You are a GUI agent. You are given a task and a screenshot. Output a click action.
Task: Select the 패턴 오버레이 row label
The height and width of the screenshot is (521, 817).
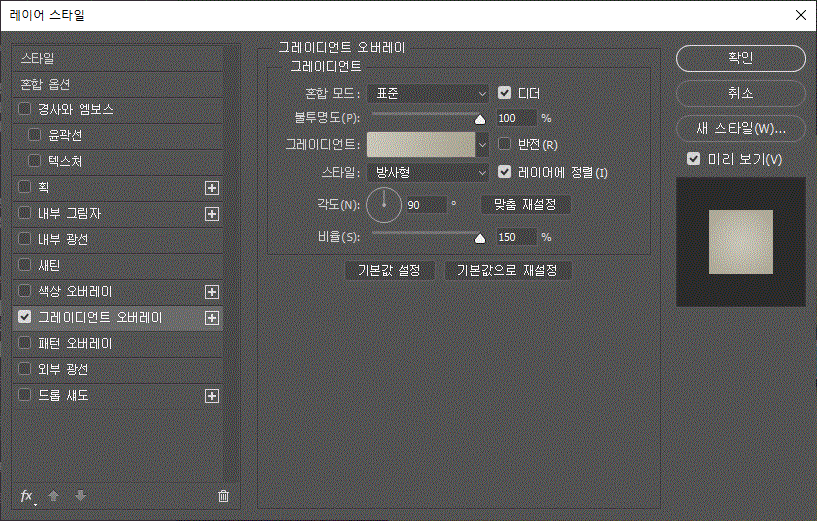[75, 344]
